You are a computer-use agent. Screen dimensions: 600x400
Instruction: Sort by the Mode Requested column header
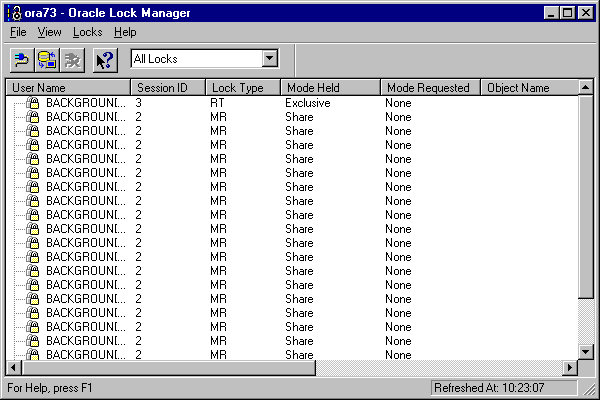pos(430,88)
